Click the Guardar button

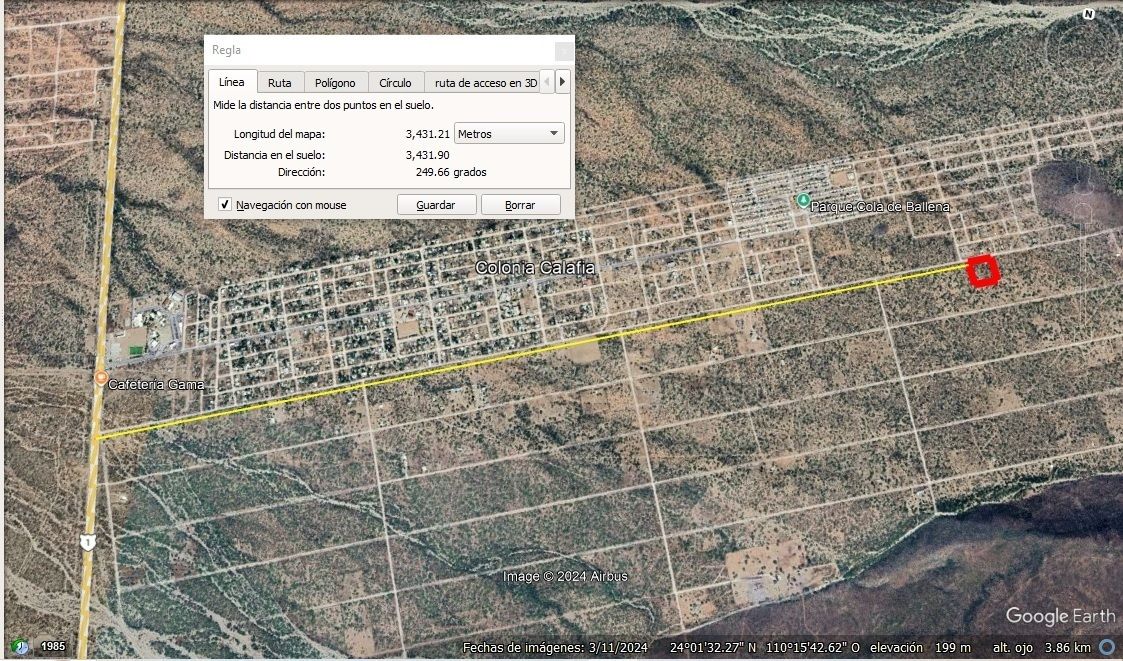[436, 205]
